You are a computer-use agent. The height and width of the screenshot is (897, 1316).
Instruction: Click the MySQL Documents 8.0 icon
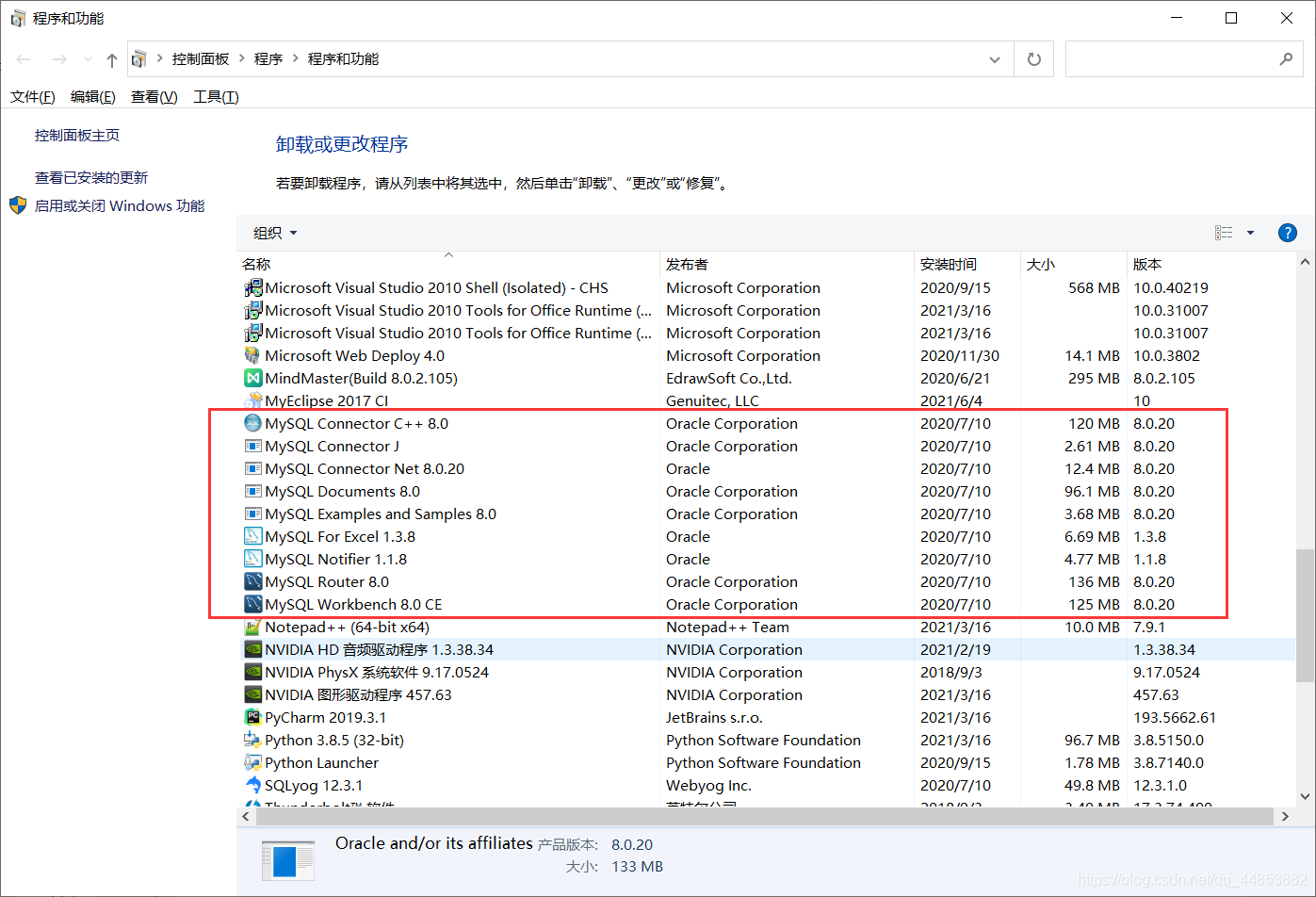point(252,491)
